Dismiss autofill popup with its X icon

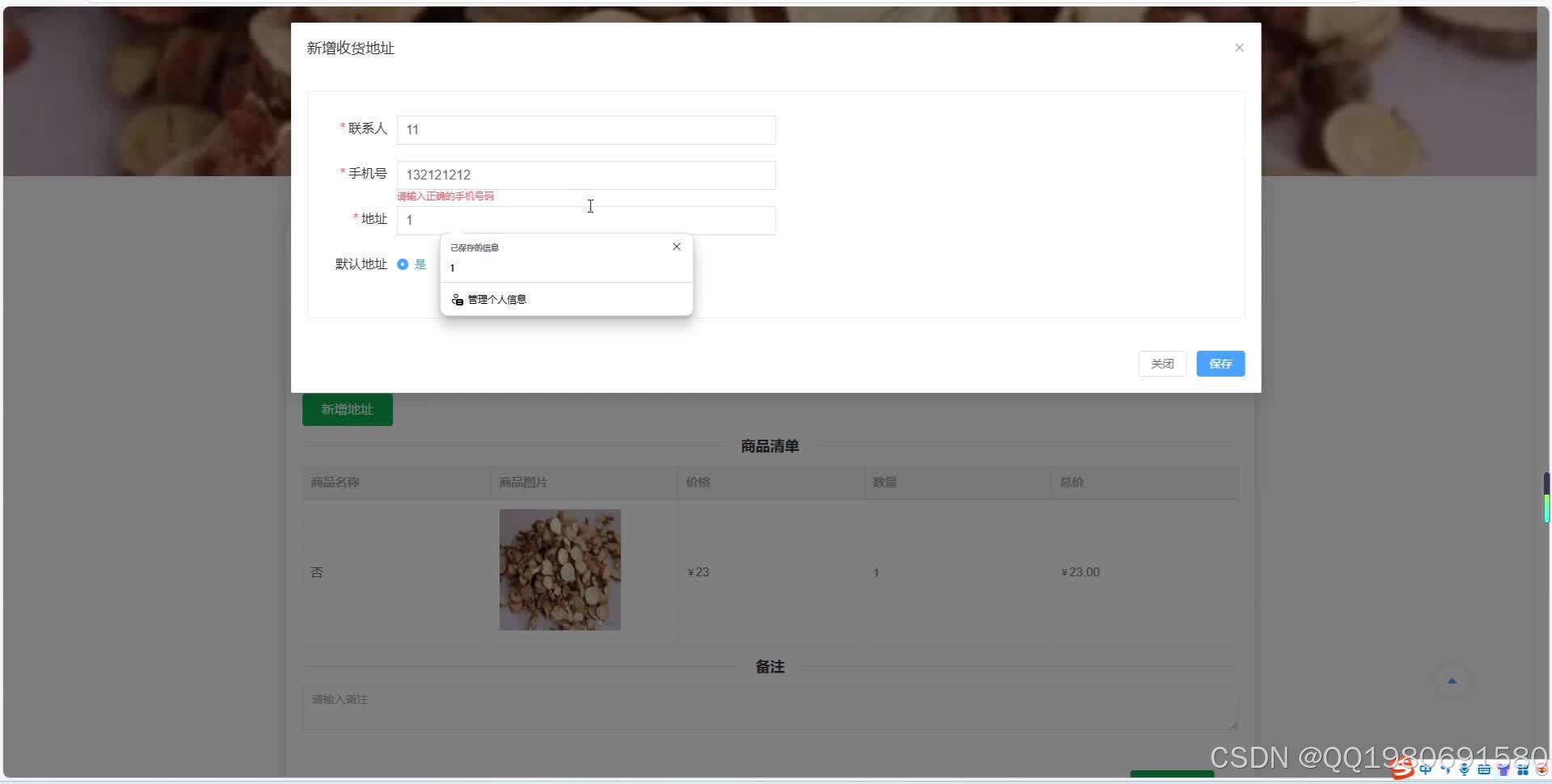[x=677, y=247]
